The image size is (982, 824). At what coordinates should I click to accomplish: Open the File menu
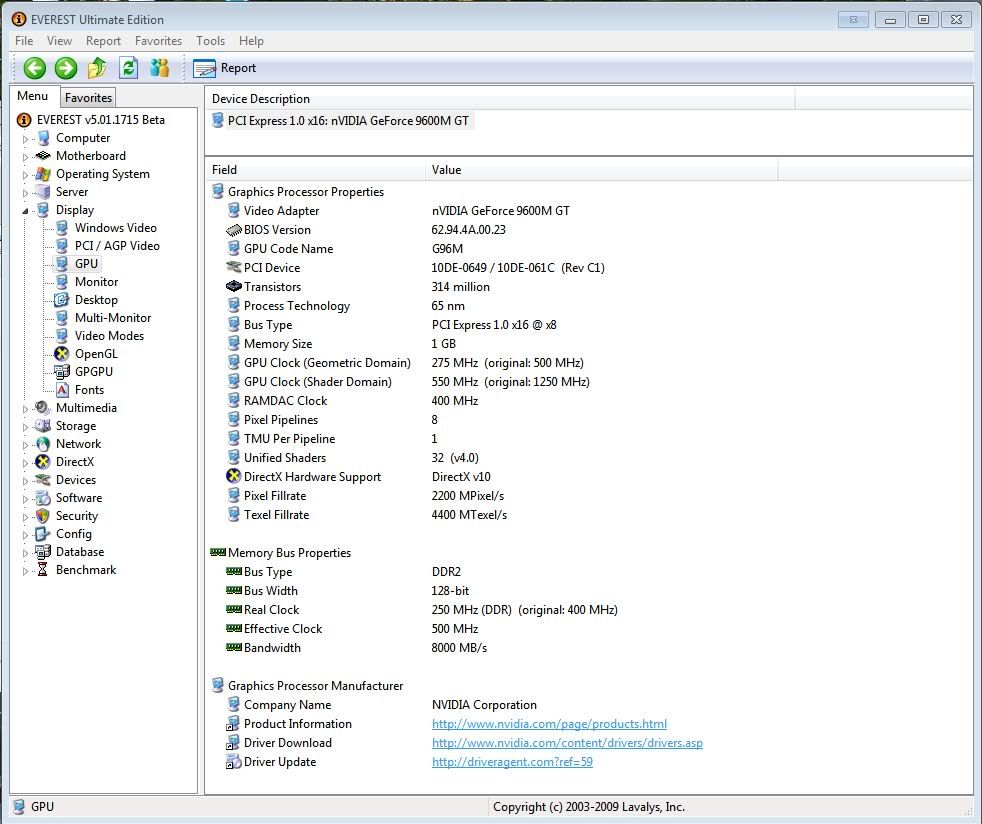[x=24, y=41]
